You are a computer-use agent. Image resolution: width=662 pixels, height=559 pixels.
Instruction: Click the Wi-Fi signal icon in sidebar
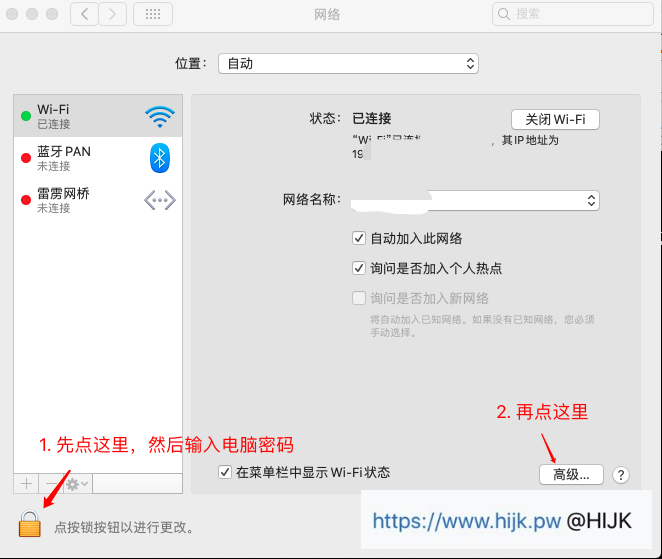[x=159, y=116]
